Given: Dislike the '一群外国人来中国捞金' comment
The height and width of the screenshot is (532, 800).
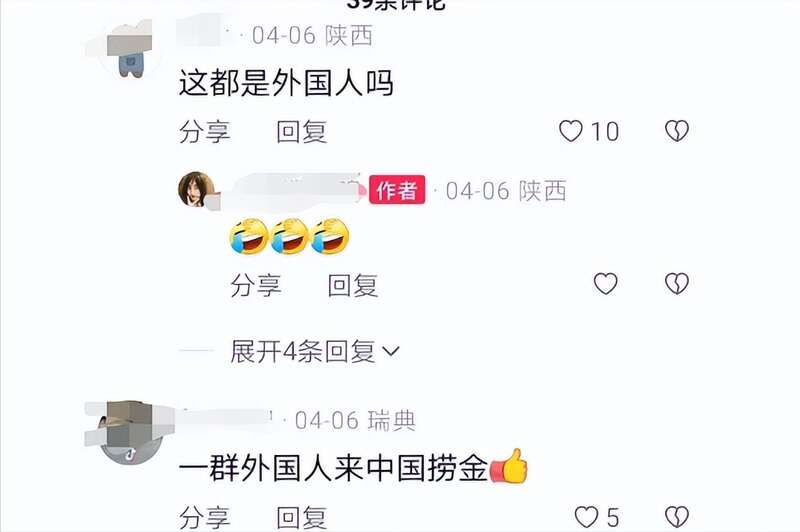Looking at the screenshot, I should tap(677, 517).
